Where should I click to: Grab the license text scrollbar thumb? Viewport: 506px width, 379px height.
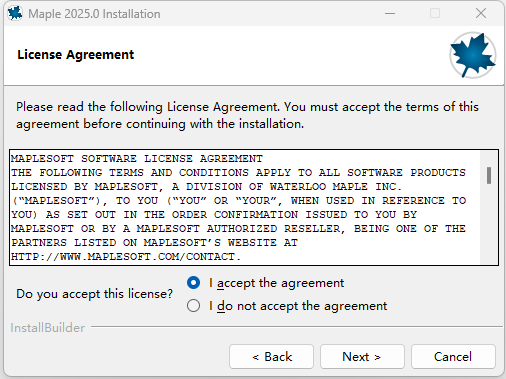[489, 175]
